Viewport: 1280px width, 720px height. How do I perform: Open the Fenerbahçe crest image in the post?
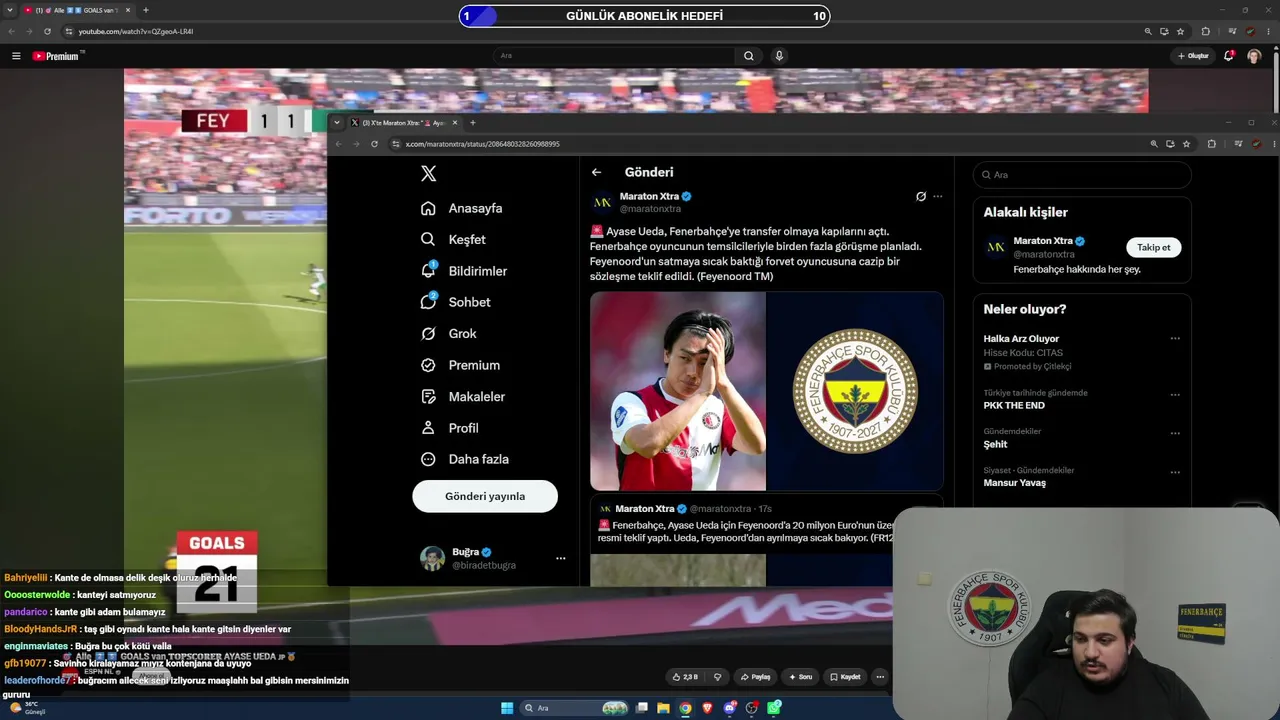click(855, 391)
